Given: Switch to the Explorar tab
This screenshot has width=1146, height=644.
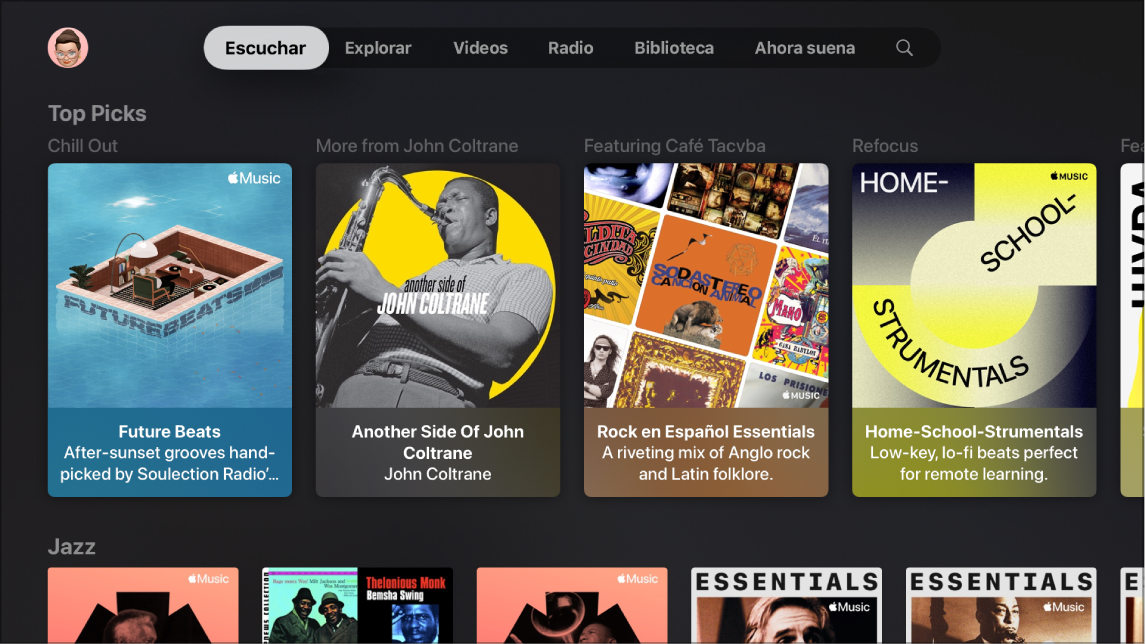Looking at the screenshot, I should point(378,47).
